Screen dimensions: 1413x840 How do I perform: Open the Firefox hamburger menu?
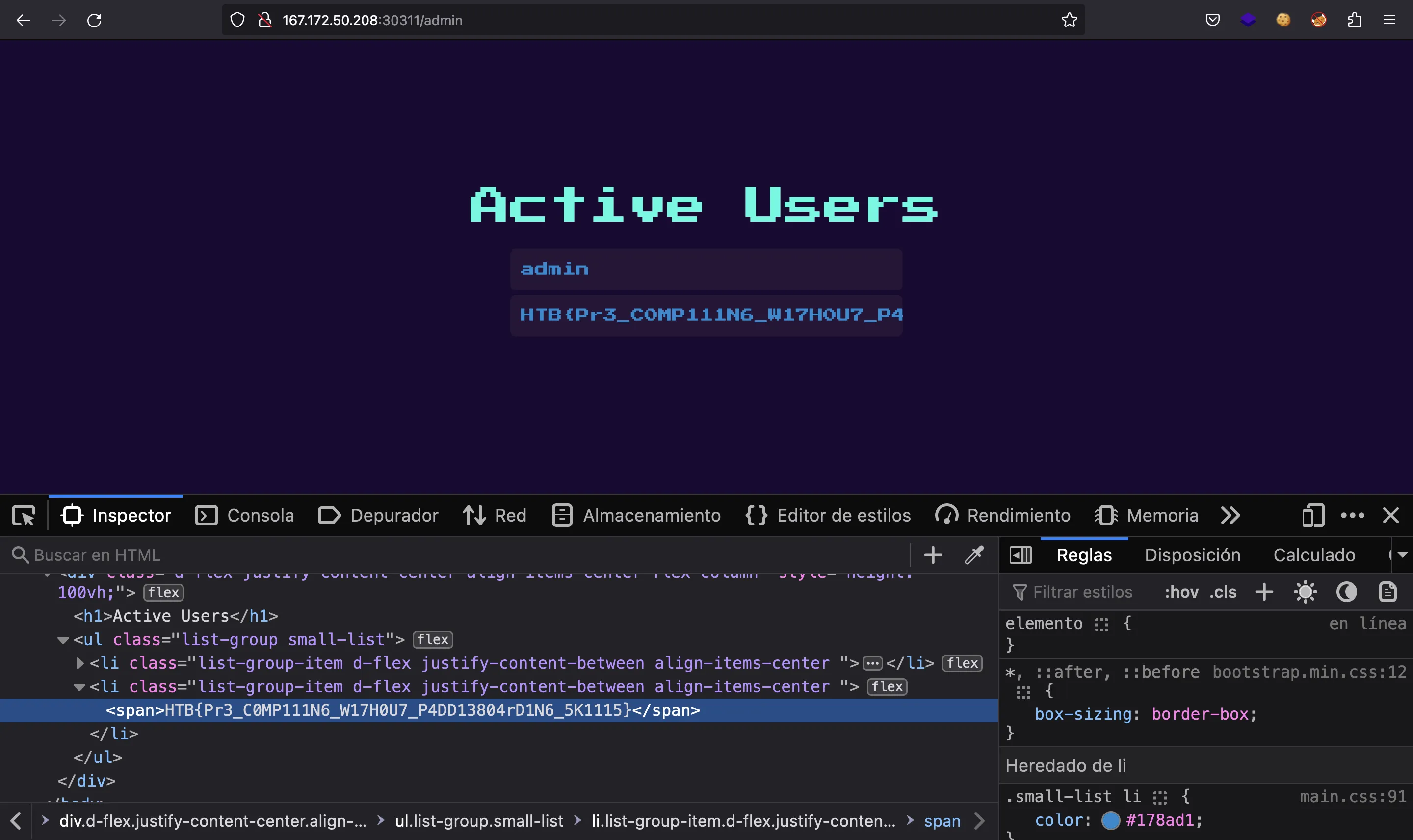1389,21
